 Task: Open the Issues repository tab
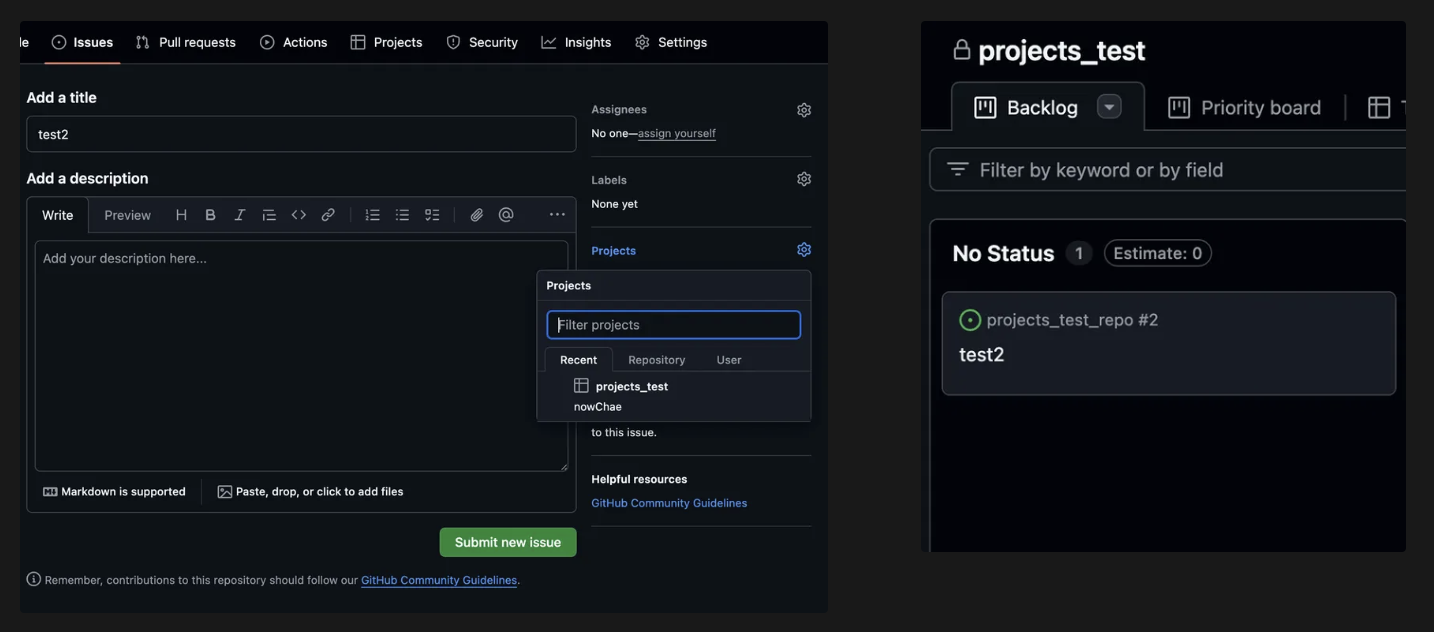(x=82, y=42)
